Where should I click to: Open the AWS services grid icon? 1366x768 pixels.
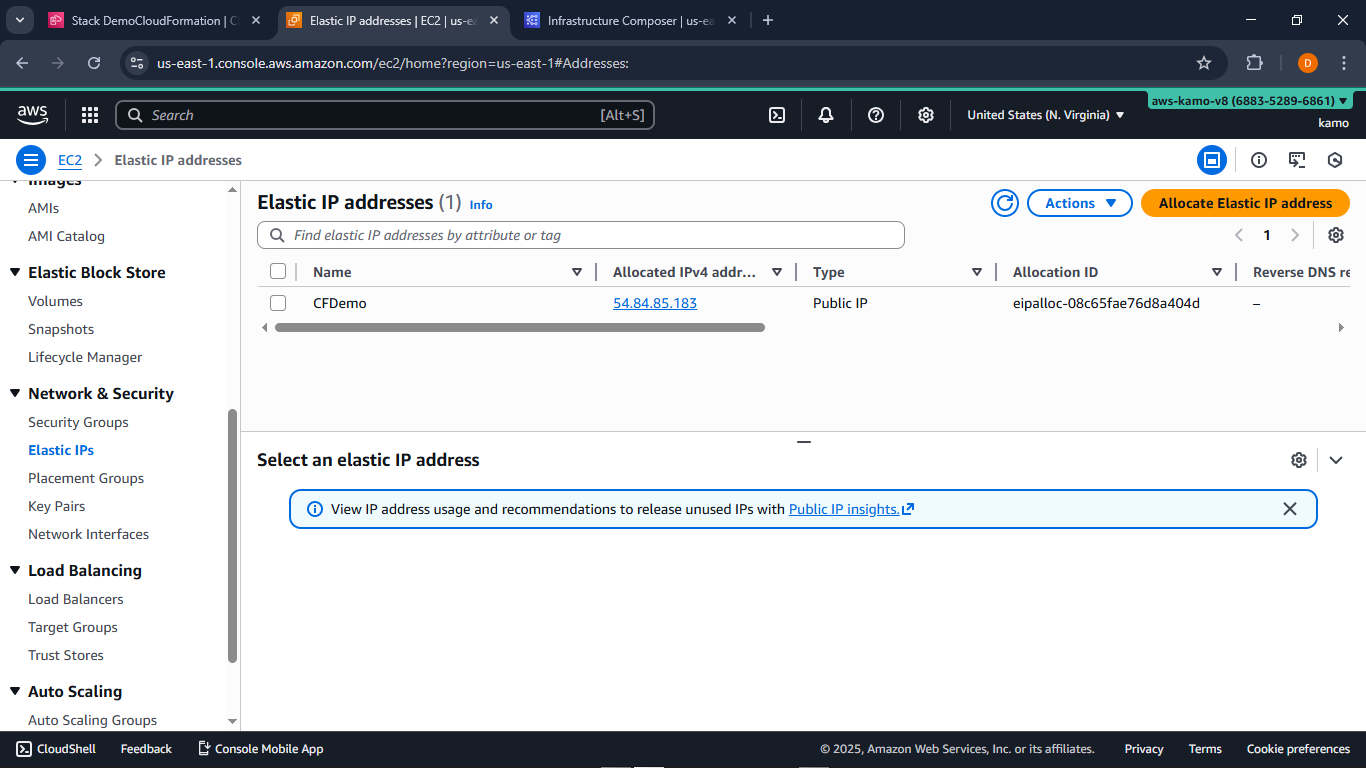point(90,115)
